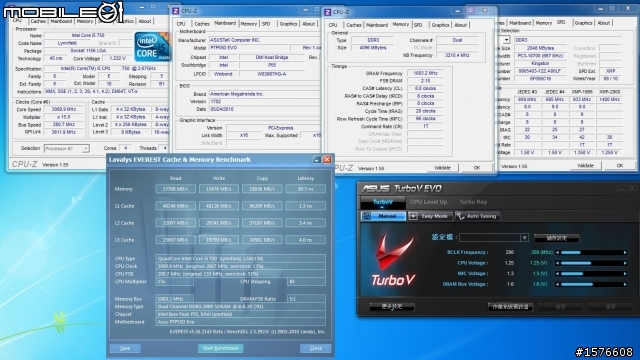Open the slot selection dropdown in the SPD window

506,40
